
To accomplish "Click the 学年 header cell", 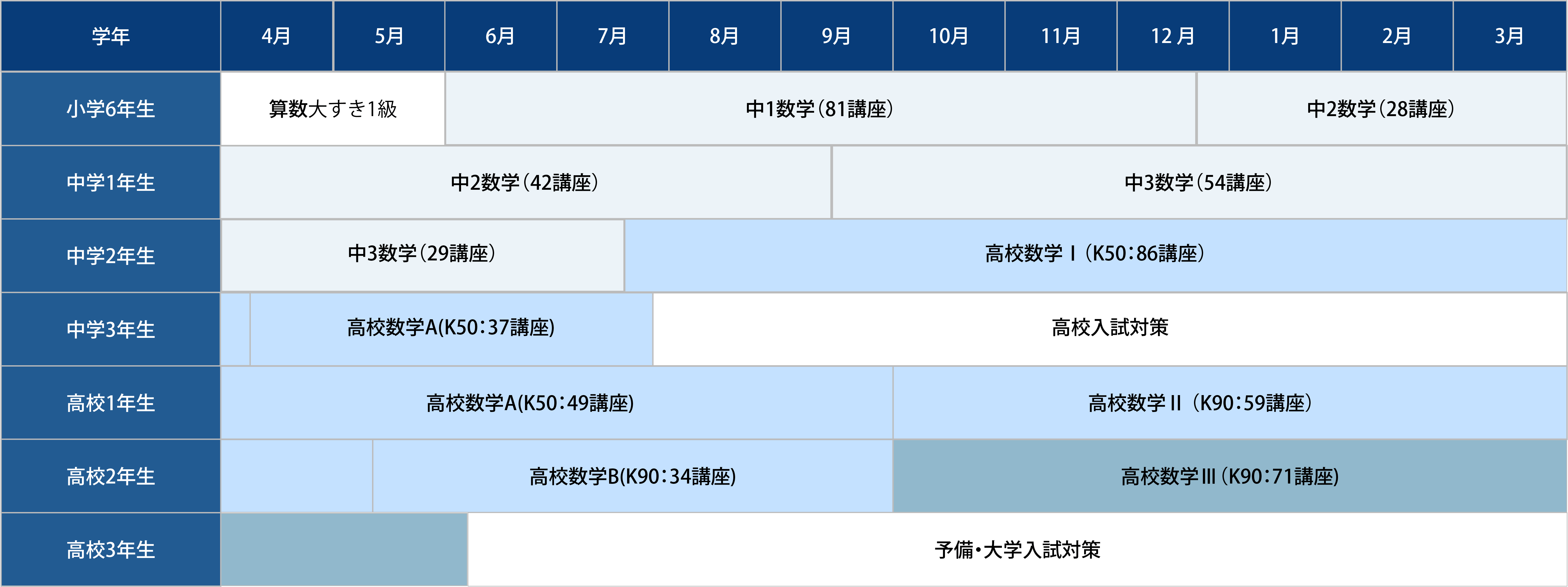I will 110,36.
